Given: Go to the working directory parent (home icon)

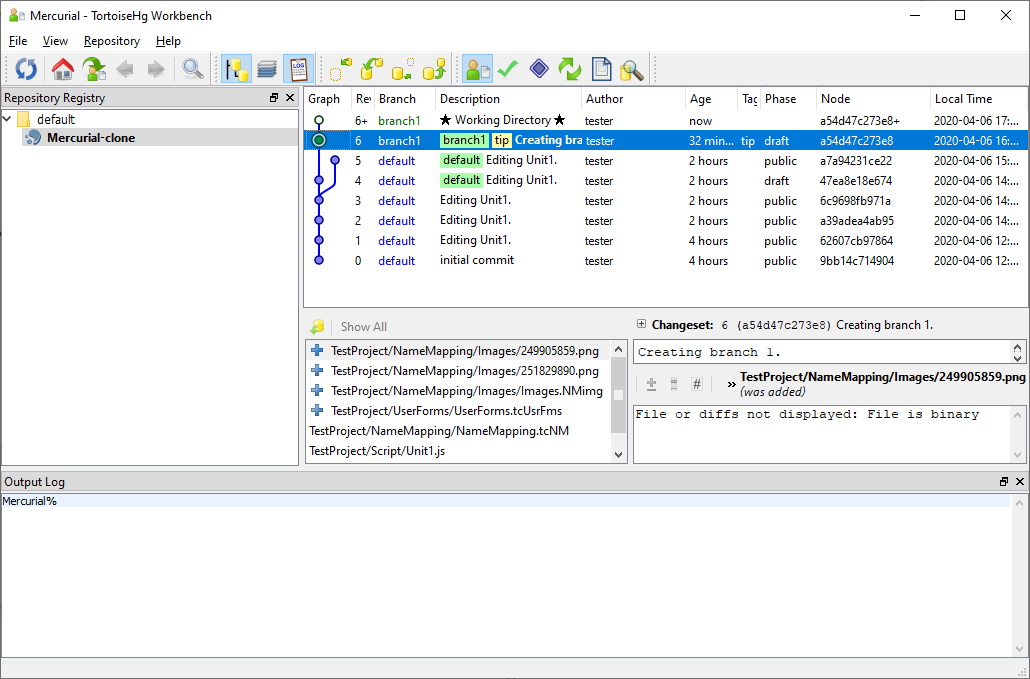Looking at the screenshot, I should (63, 69).
